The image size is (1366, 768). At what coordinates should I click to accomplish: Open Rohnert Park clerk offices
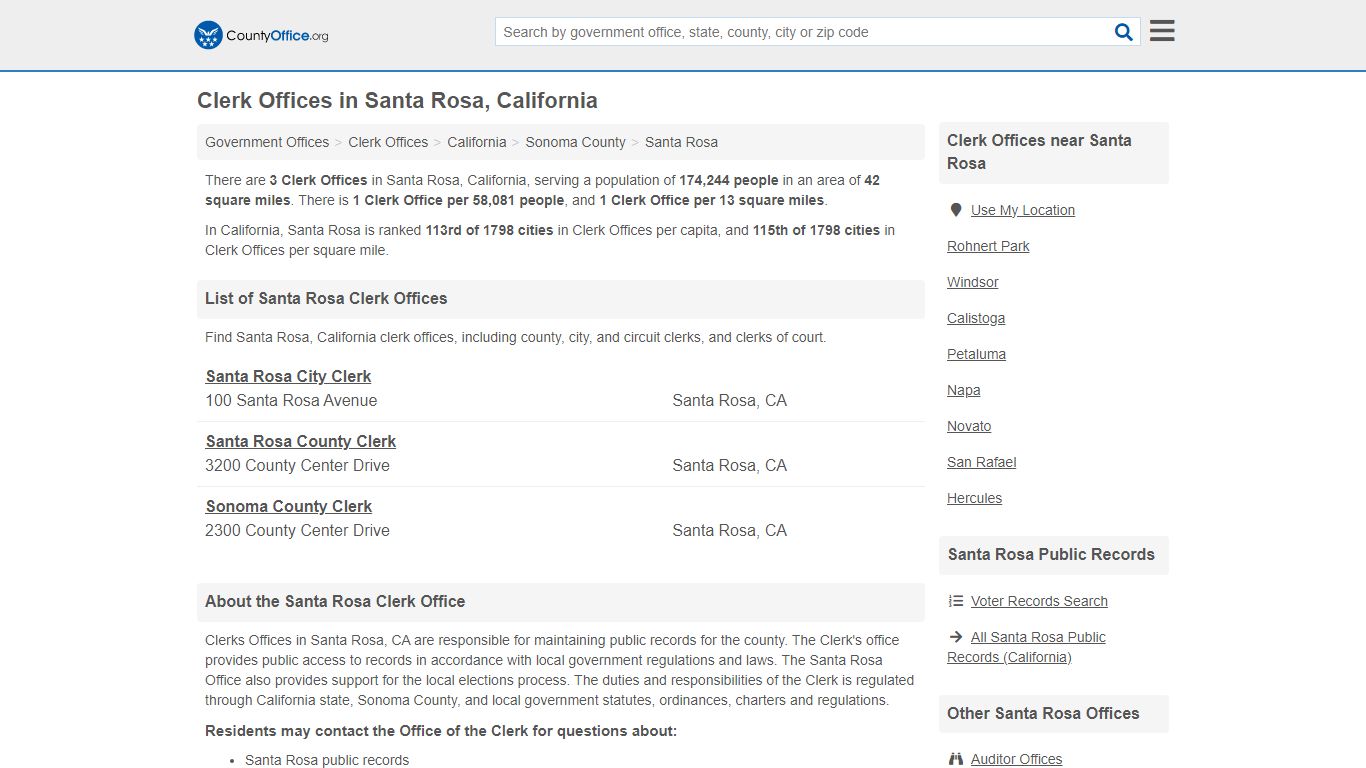pyautogui.click(x=988, y=246)
